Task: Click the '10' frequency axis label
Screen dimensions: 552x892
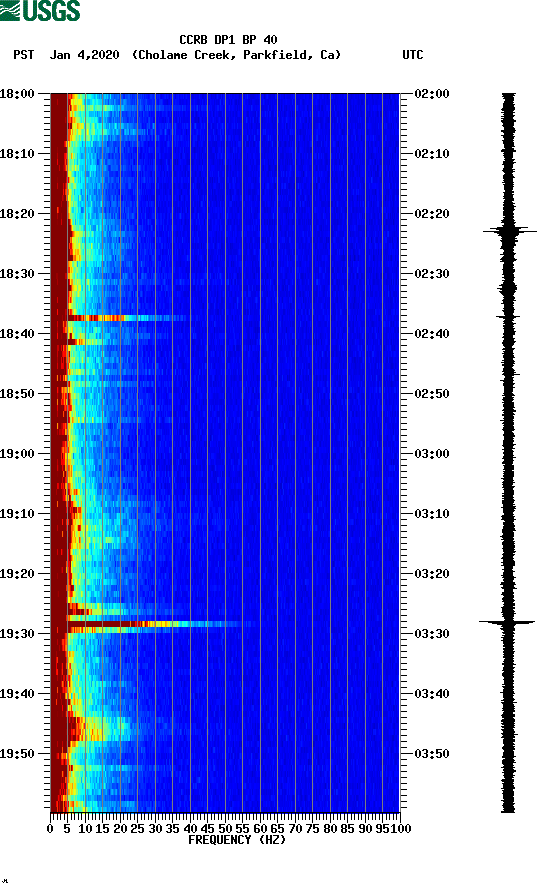Action: pos(85,828)
